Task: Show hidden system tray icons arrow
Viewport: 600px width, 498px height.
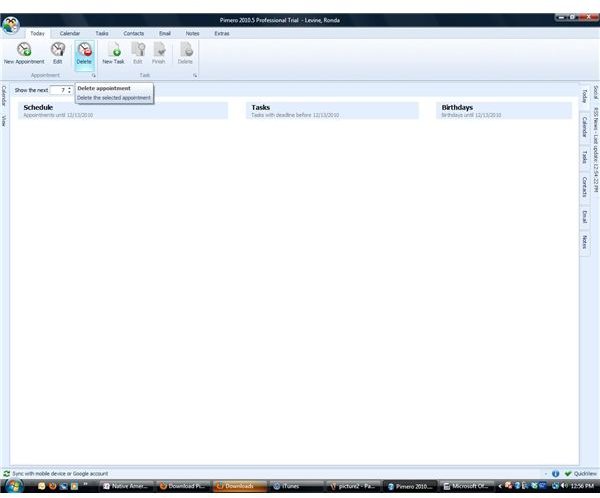Action: [x=500, y=486]
